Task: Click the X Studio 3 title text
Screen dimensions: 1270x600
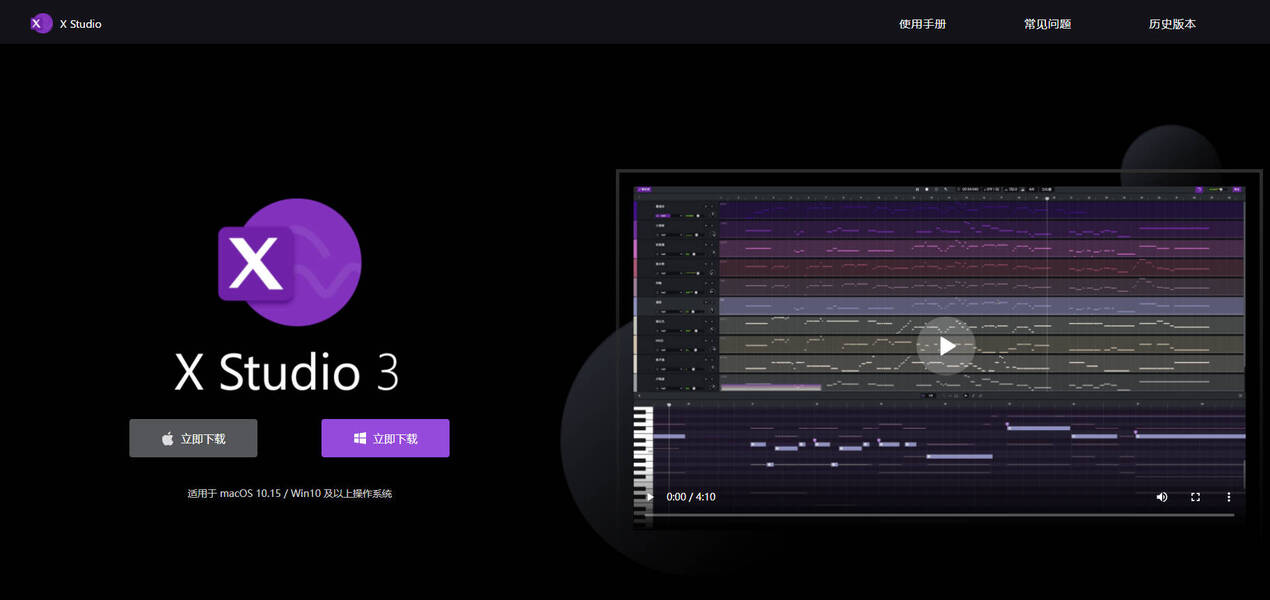Action: tap(287, 373)
